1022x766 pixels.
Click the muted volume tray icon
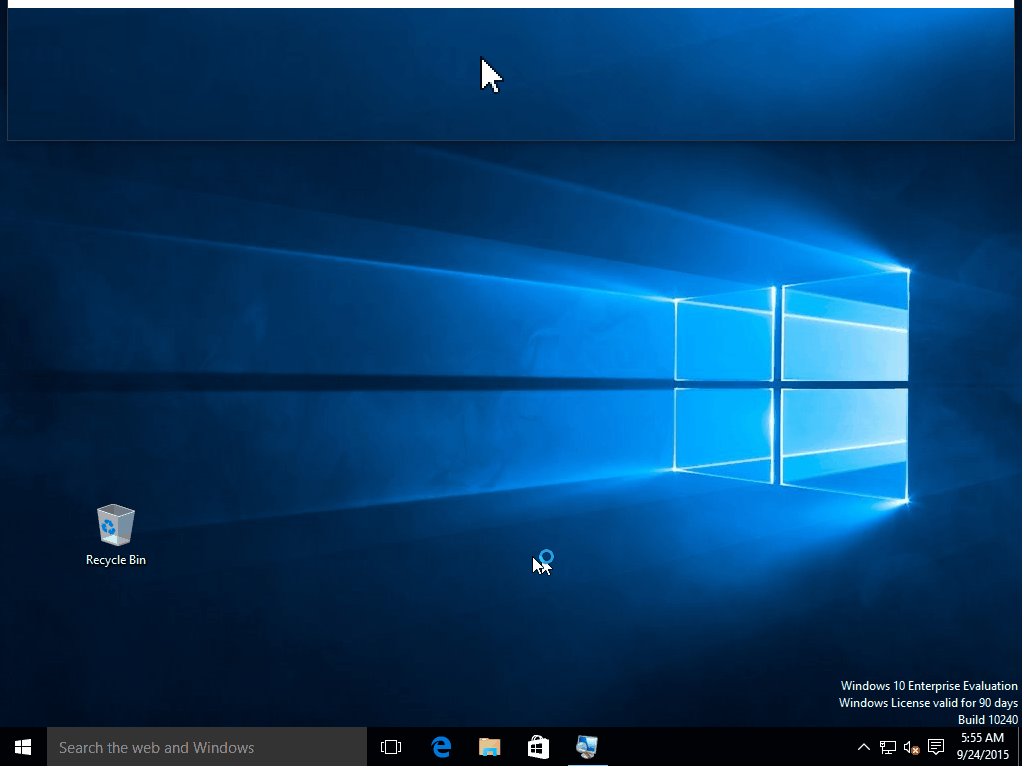911,747
